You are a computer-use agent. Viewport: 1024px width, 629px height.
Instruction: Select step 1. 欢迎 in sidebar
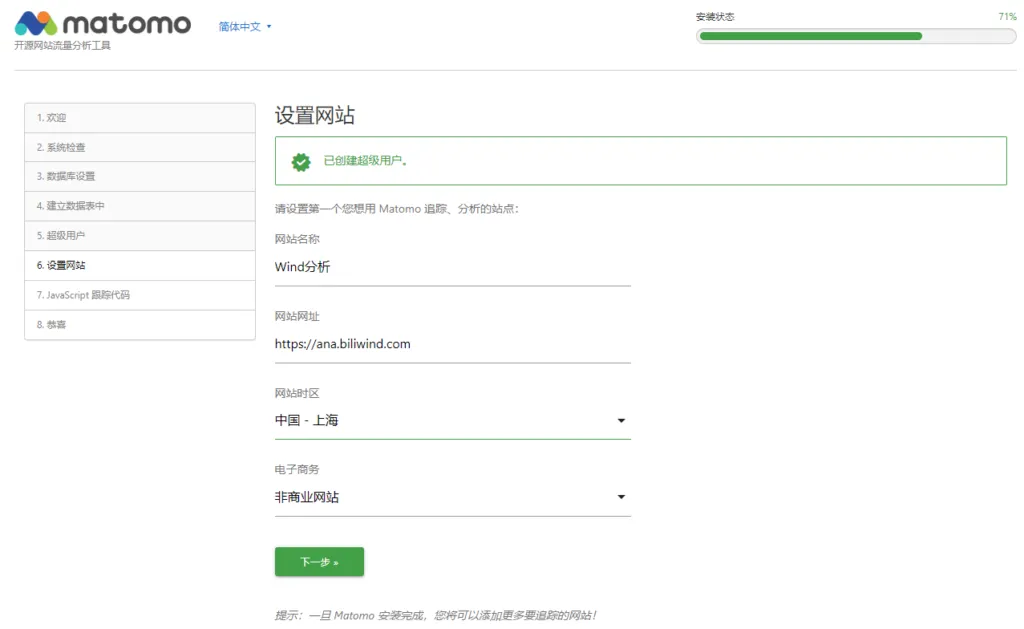coord(139,118)
